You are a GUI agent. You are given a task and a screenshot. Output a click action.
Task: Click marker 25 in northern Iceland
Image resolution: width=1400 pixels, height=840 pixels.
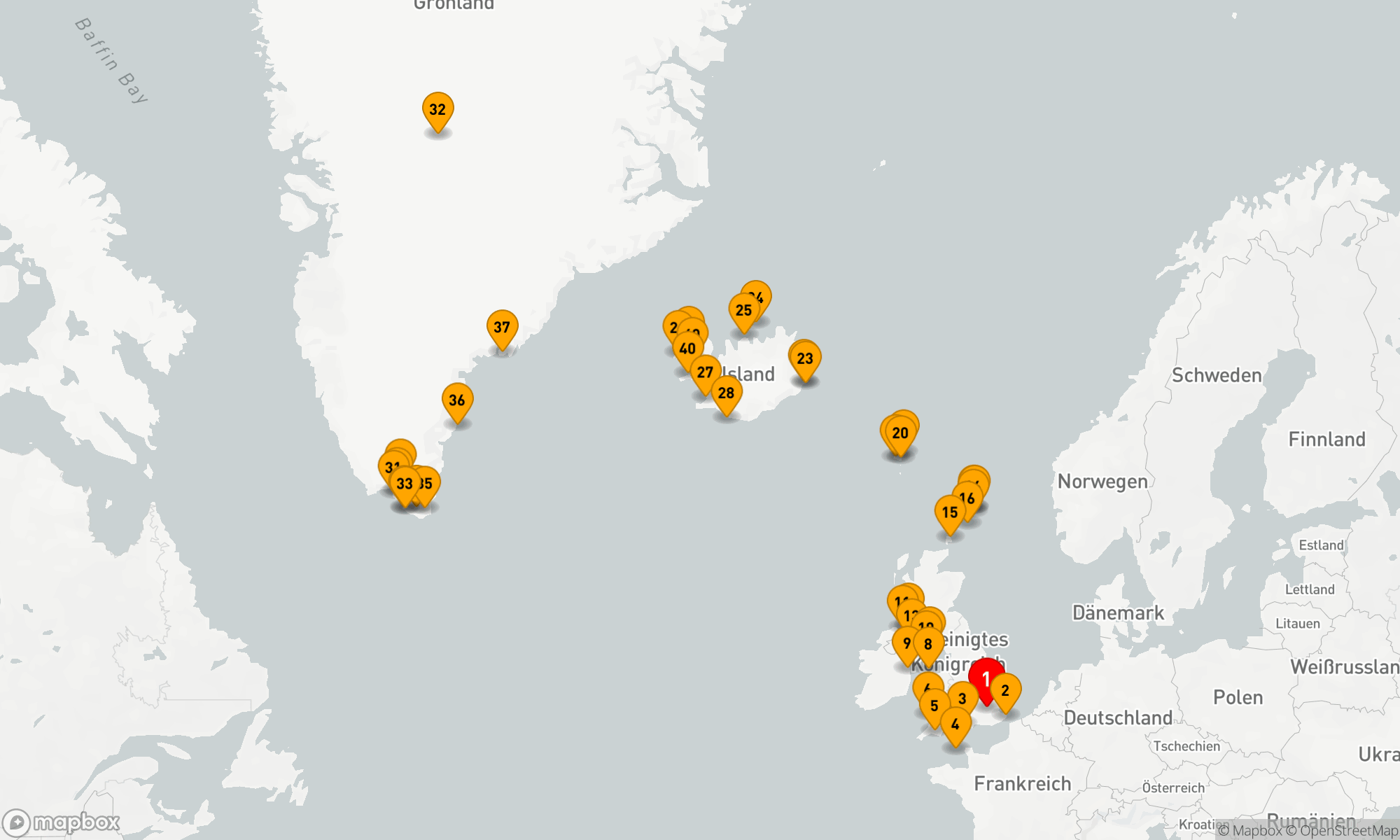click(x=743, y=311)
